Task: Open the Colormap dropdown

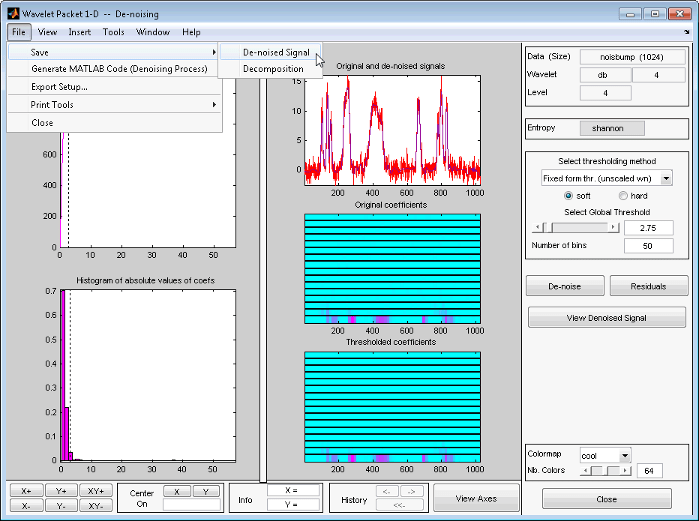Action: pyautogui.click(x=625, y=455)
